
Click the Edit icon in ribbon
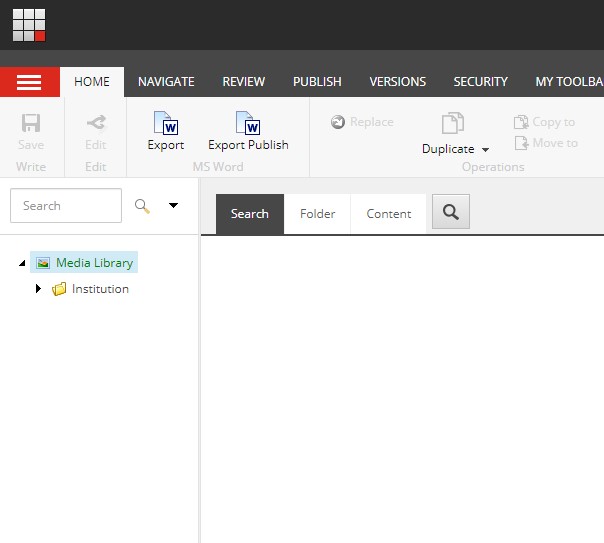(96, 123)
